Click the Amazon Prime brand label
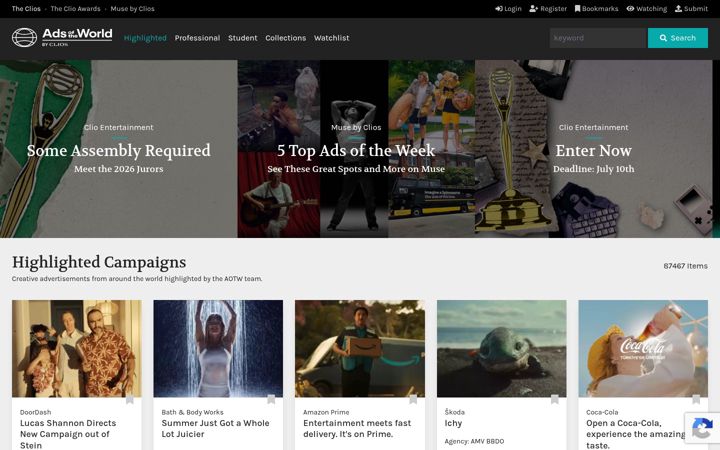 pos(326,412)
